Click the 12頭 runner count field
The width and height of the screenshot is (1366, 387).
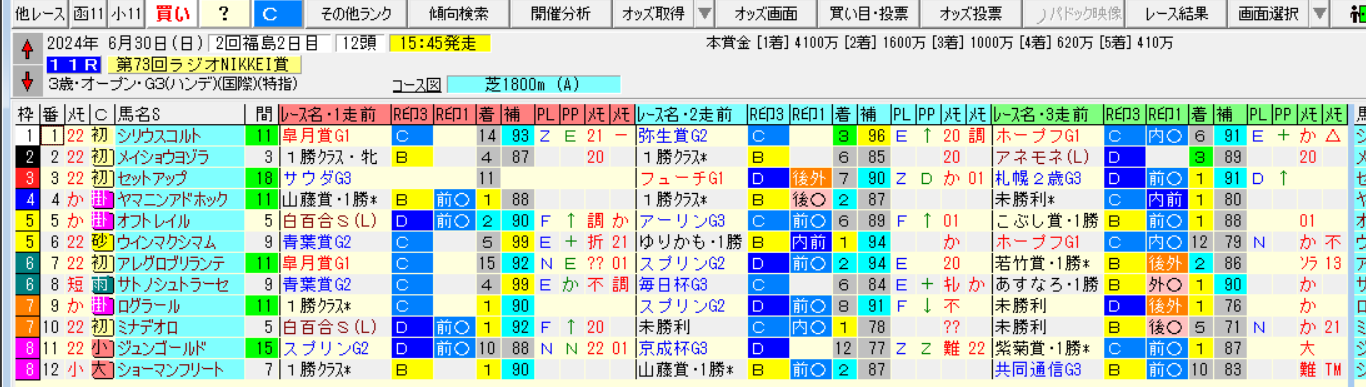coord(359,43)
